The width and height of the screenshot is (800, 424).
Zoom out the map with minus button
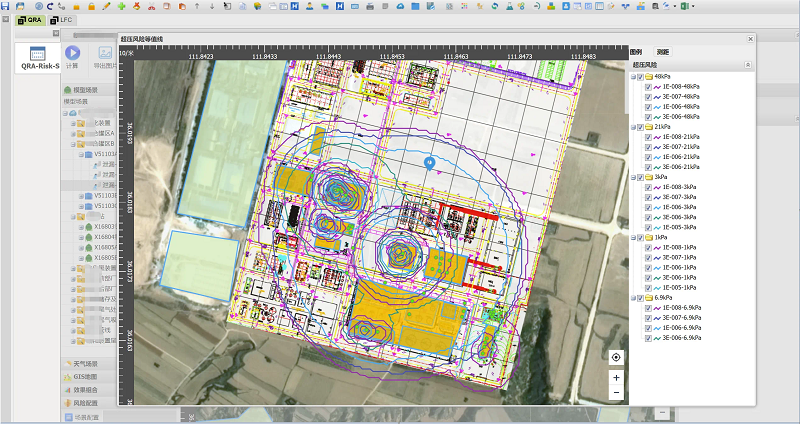tap(616, 394)
